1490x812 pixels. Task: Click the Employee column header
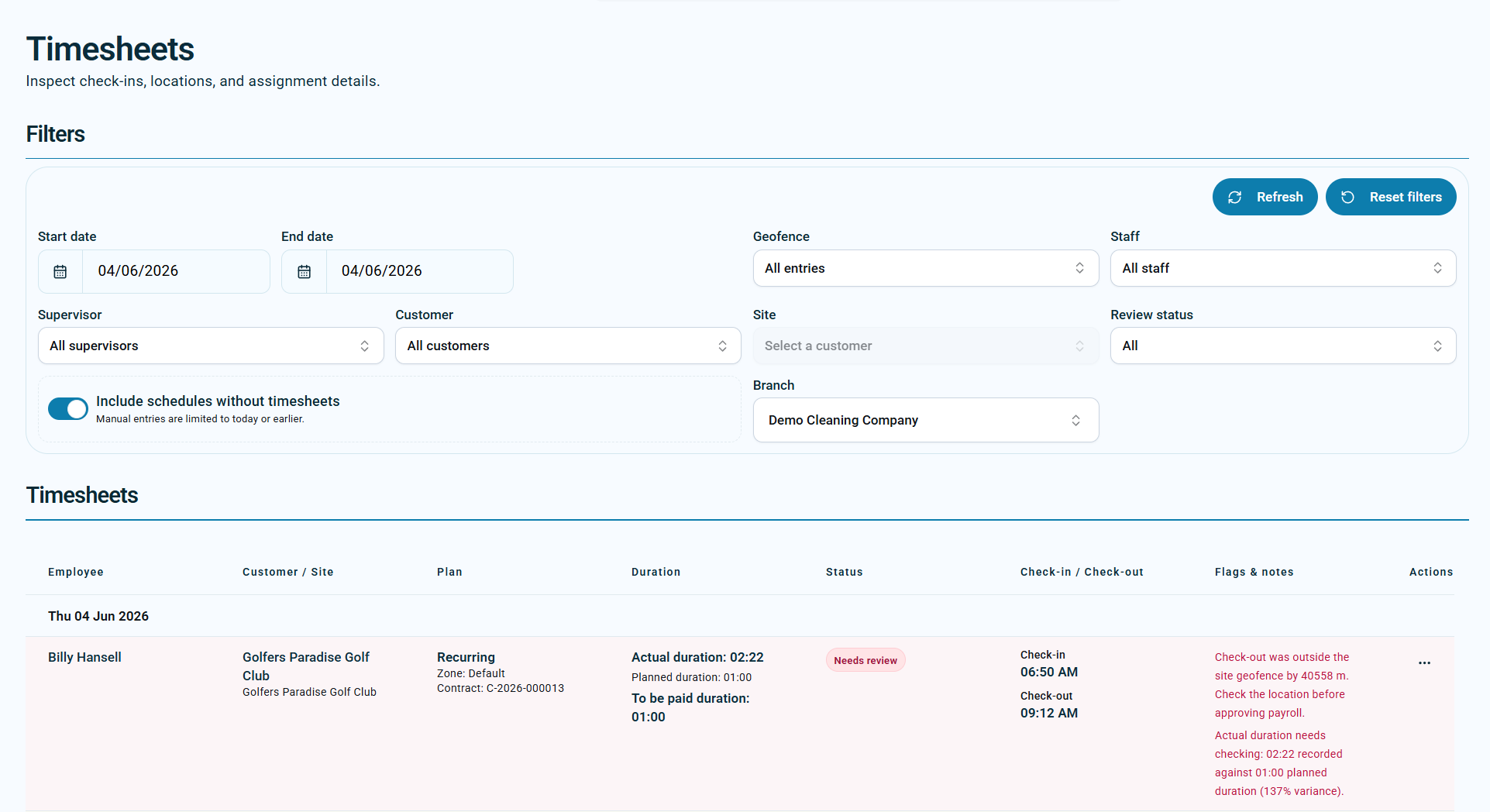click(x=76, y=572)
